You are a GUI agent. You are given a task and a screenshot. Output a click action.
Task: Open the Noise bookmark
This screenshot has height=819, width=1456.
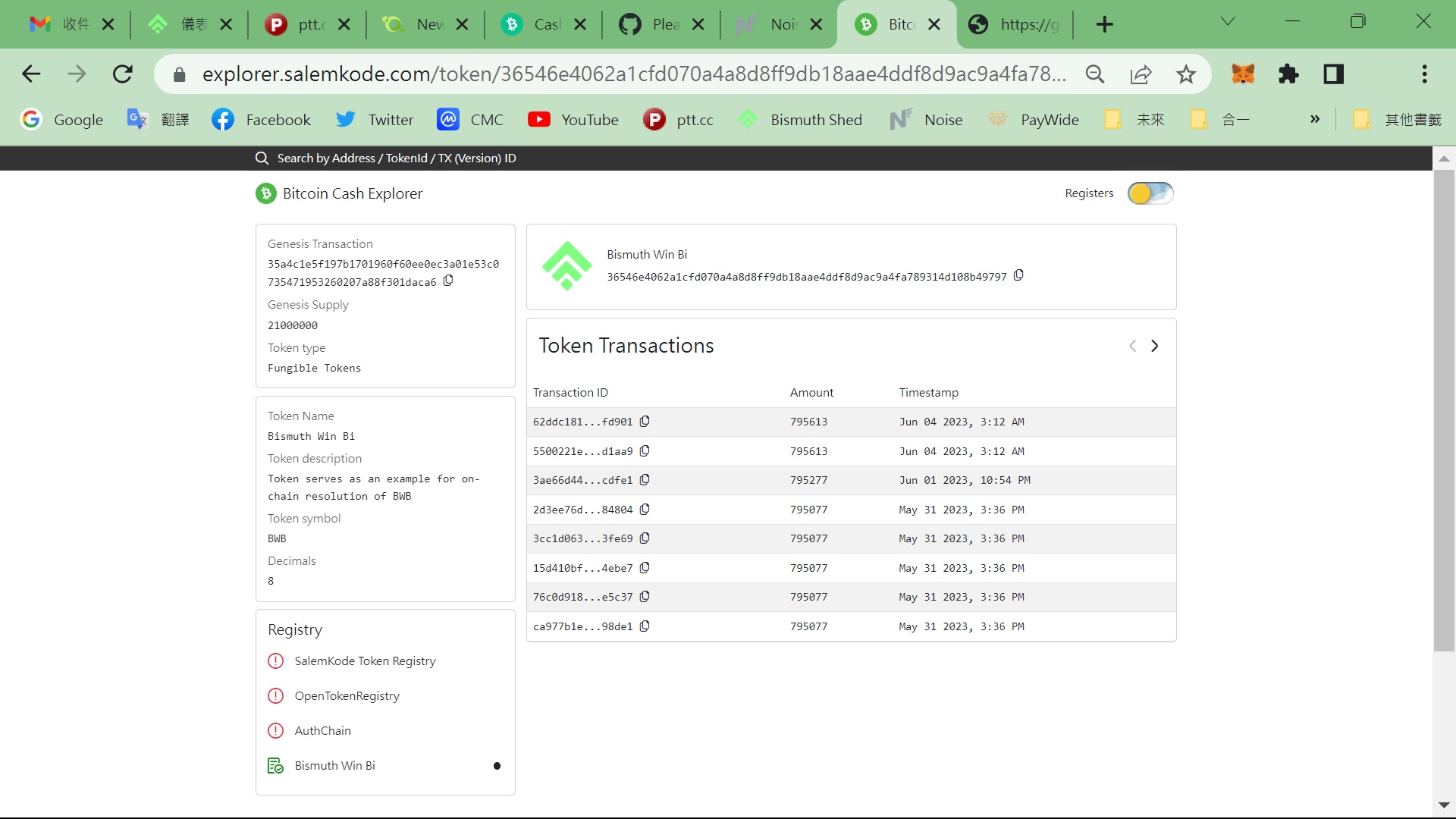click(925, 119)
